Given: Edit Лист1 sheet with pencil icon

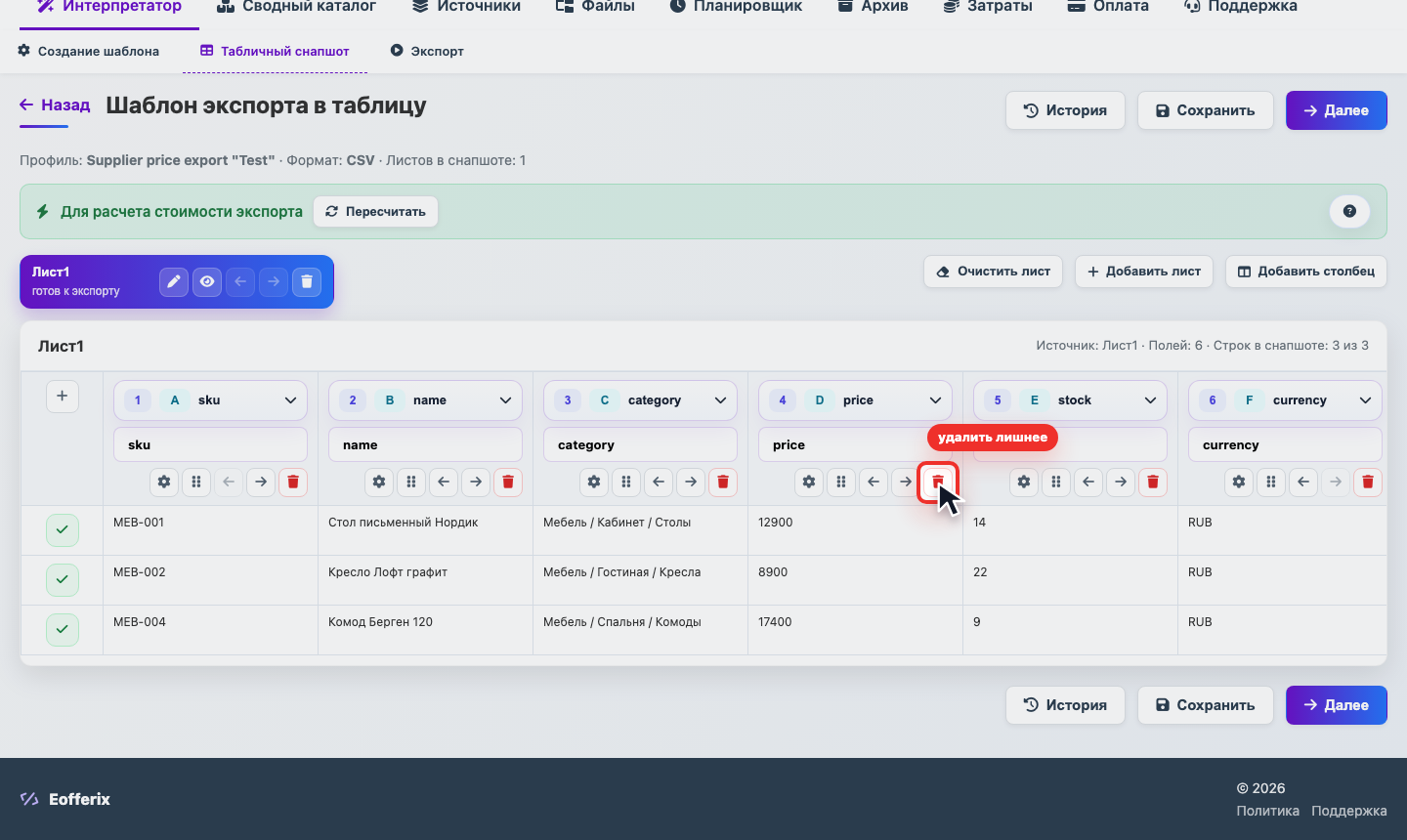Looking at the screenshot, I should pyautogui.click(x=174, y=281).
